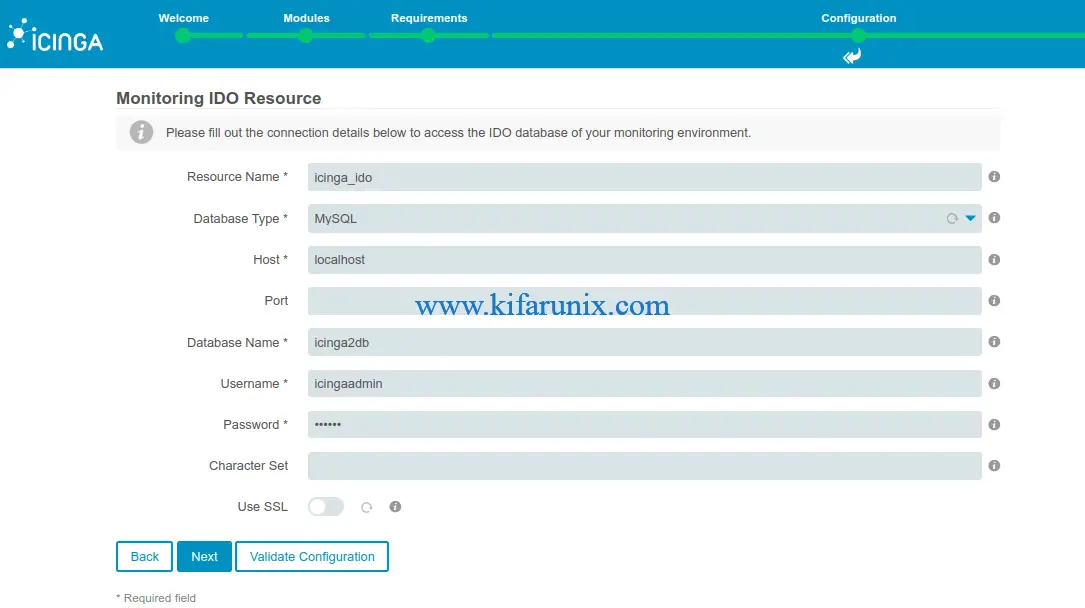Viewport: 1085px width, 608px height.
Task: Click the Use SSL label
Action: 262,507
